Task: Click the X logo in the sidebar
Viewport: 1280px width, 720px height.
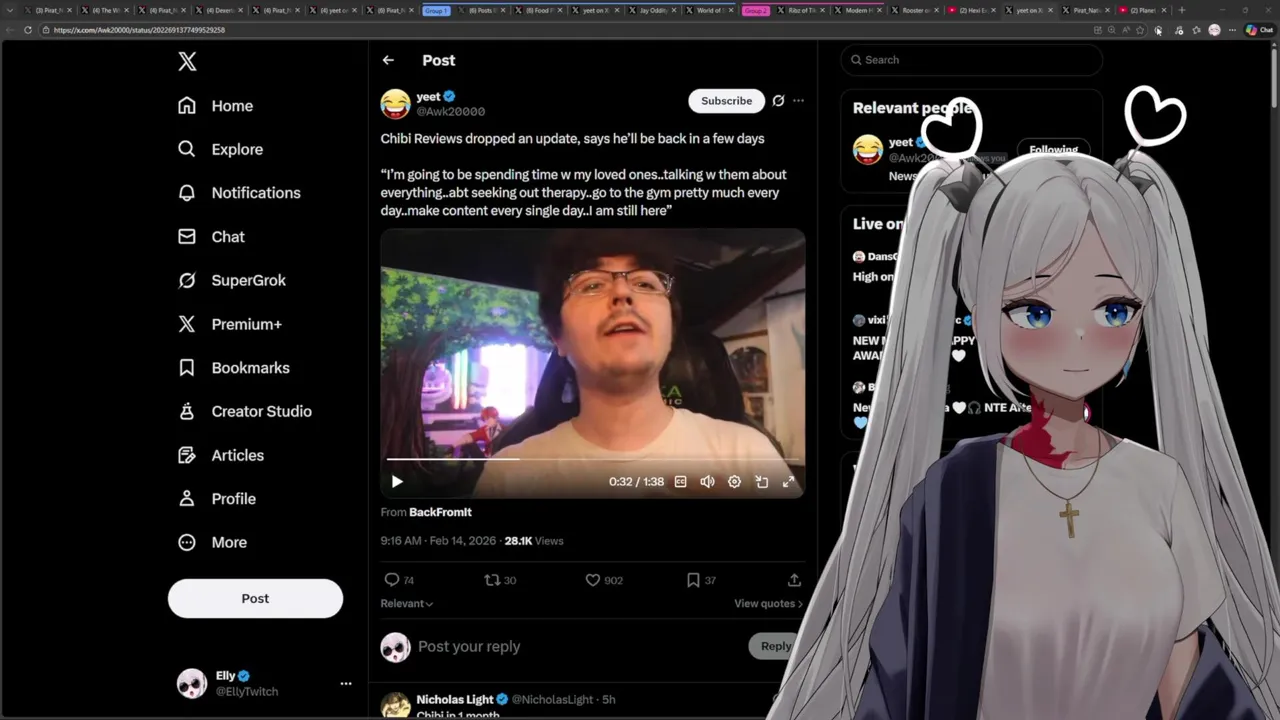Action: pyautogui.click(x=187, y=62)
